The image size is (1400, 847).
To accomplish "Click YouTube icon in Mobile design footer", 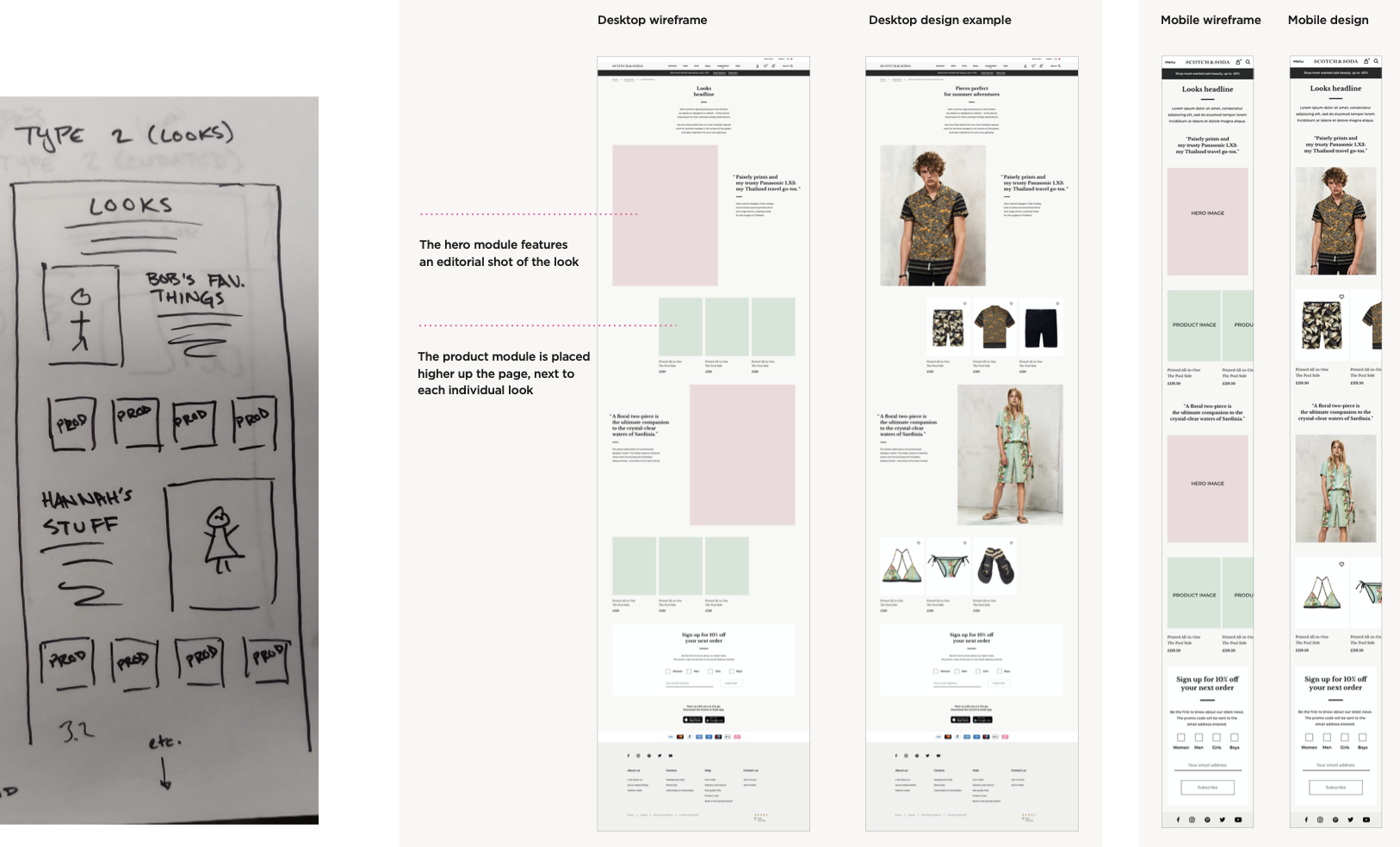I will 1366,819.
